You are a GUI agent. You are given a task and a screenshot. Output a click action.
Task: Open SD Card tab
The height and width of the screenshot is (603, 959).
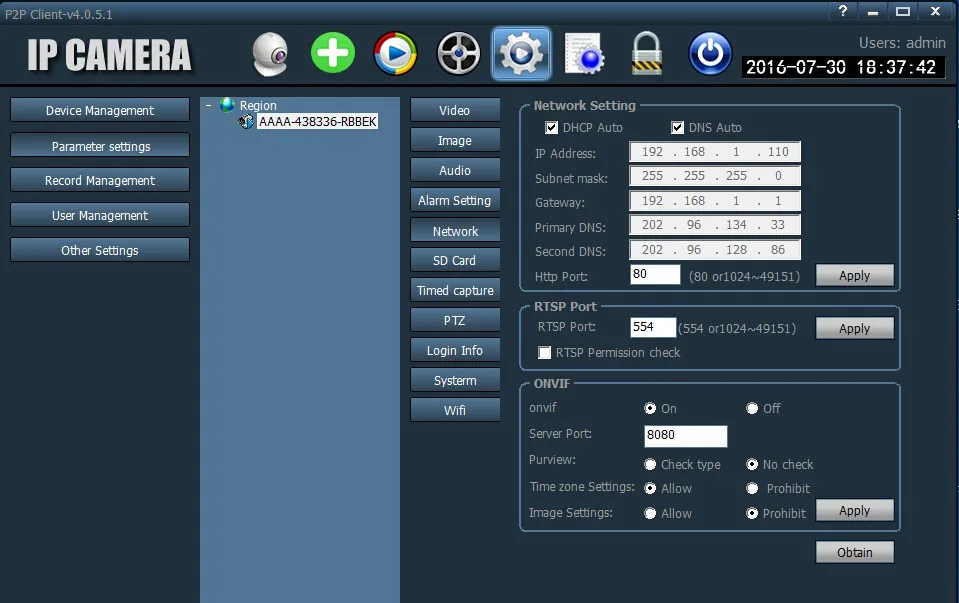[454, 260]
